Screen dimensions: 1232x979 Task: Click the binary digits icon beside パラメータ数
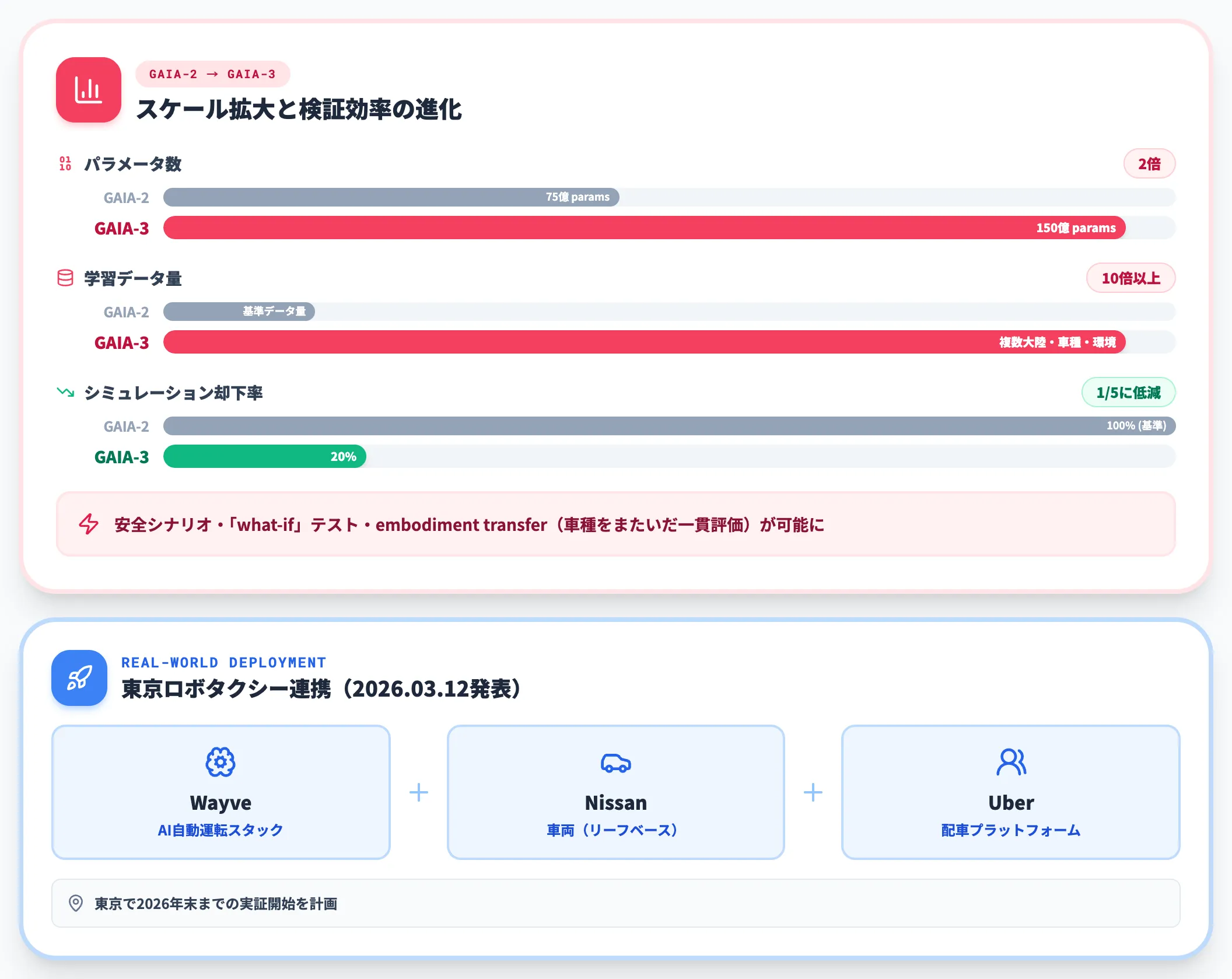click(x=65, y=164)
